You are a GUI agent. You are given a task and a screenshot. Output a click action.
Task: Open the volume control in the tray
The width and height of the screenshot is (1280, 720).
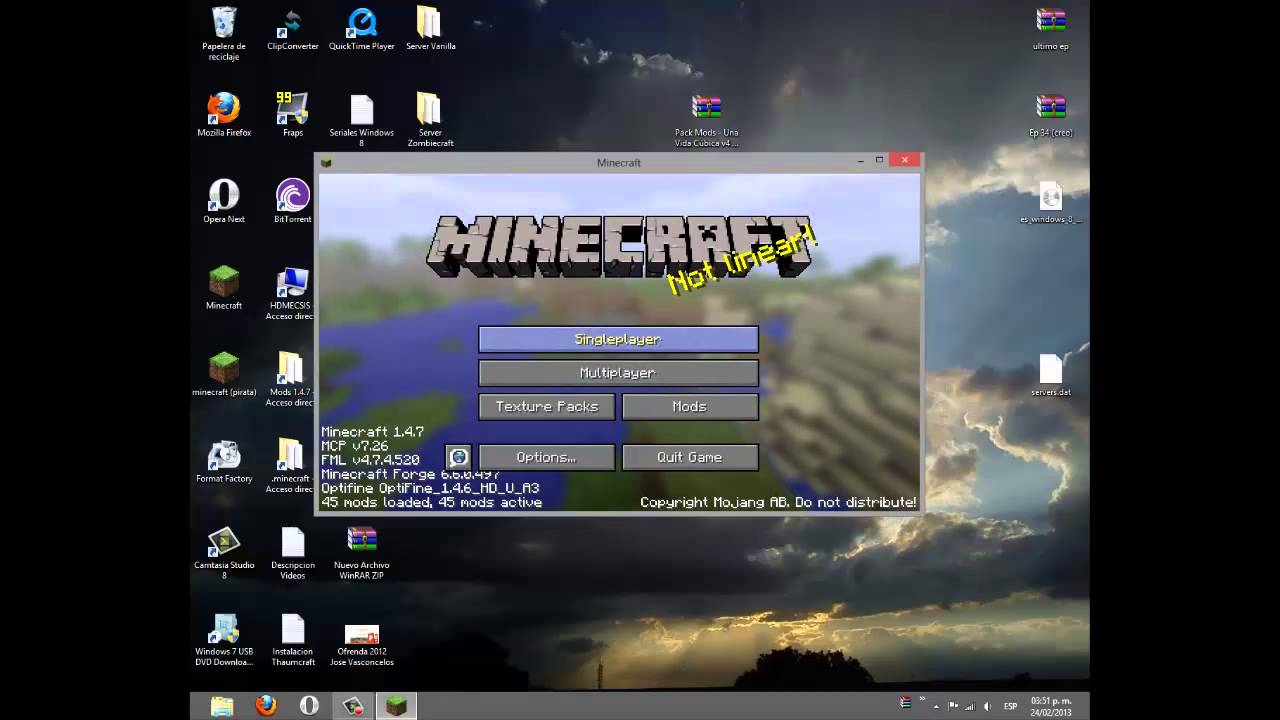click(x=986, y=706)
